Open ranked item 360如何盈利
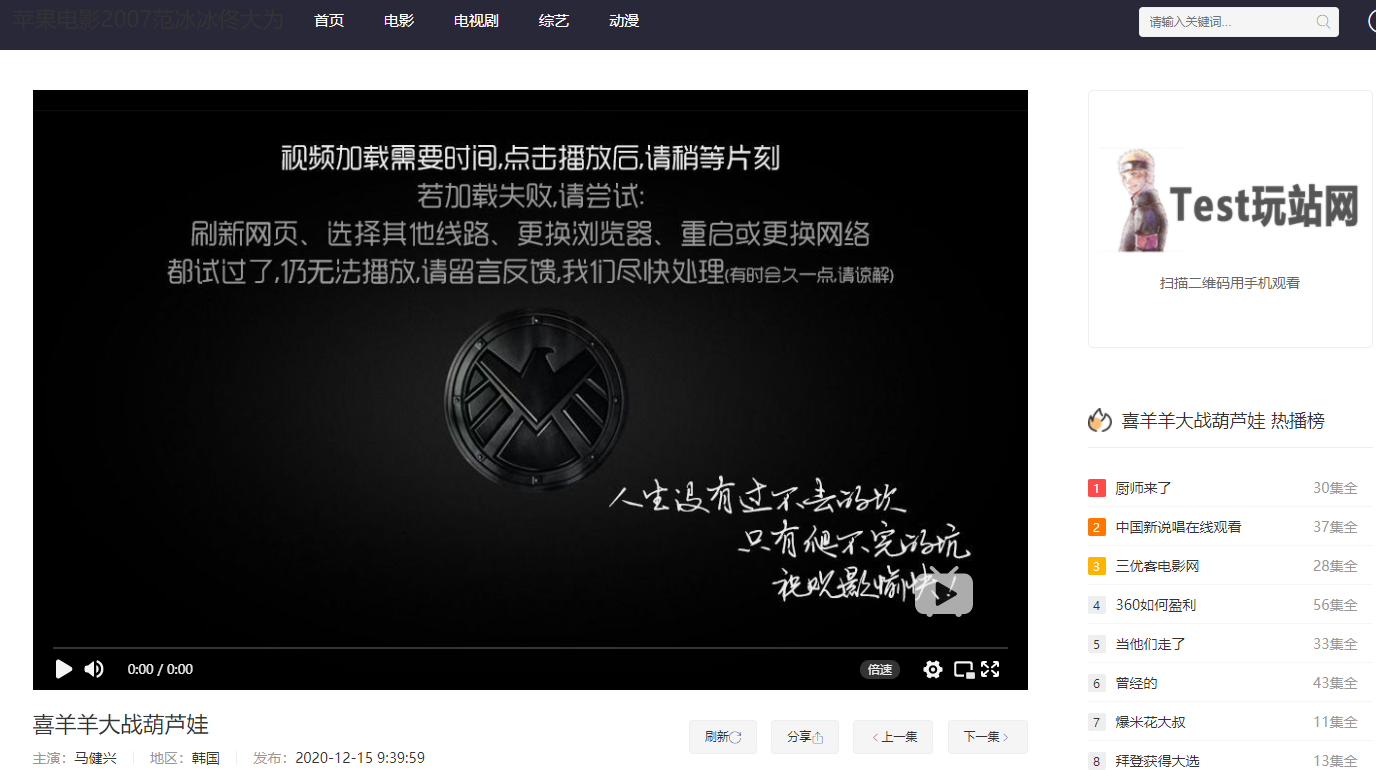The width and height of the screenshot is (1376, 770). point(1155,605)
